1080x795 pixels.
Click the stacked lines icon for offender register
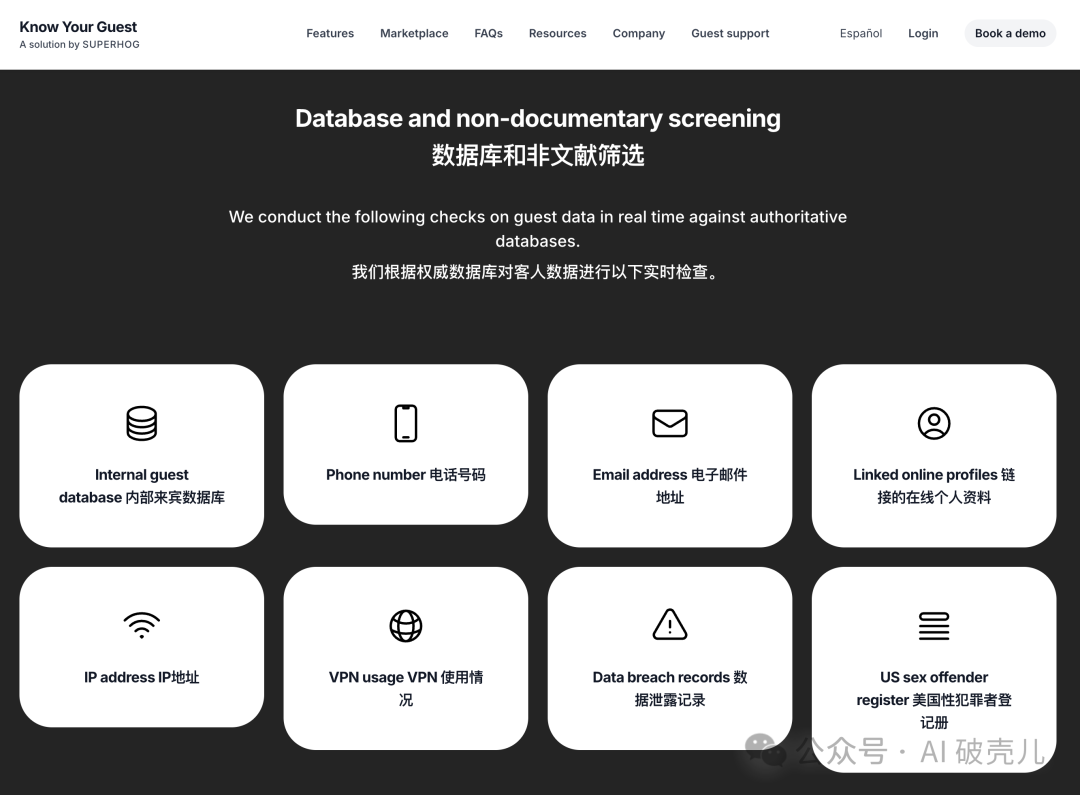933,626
